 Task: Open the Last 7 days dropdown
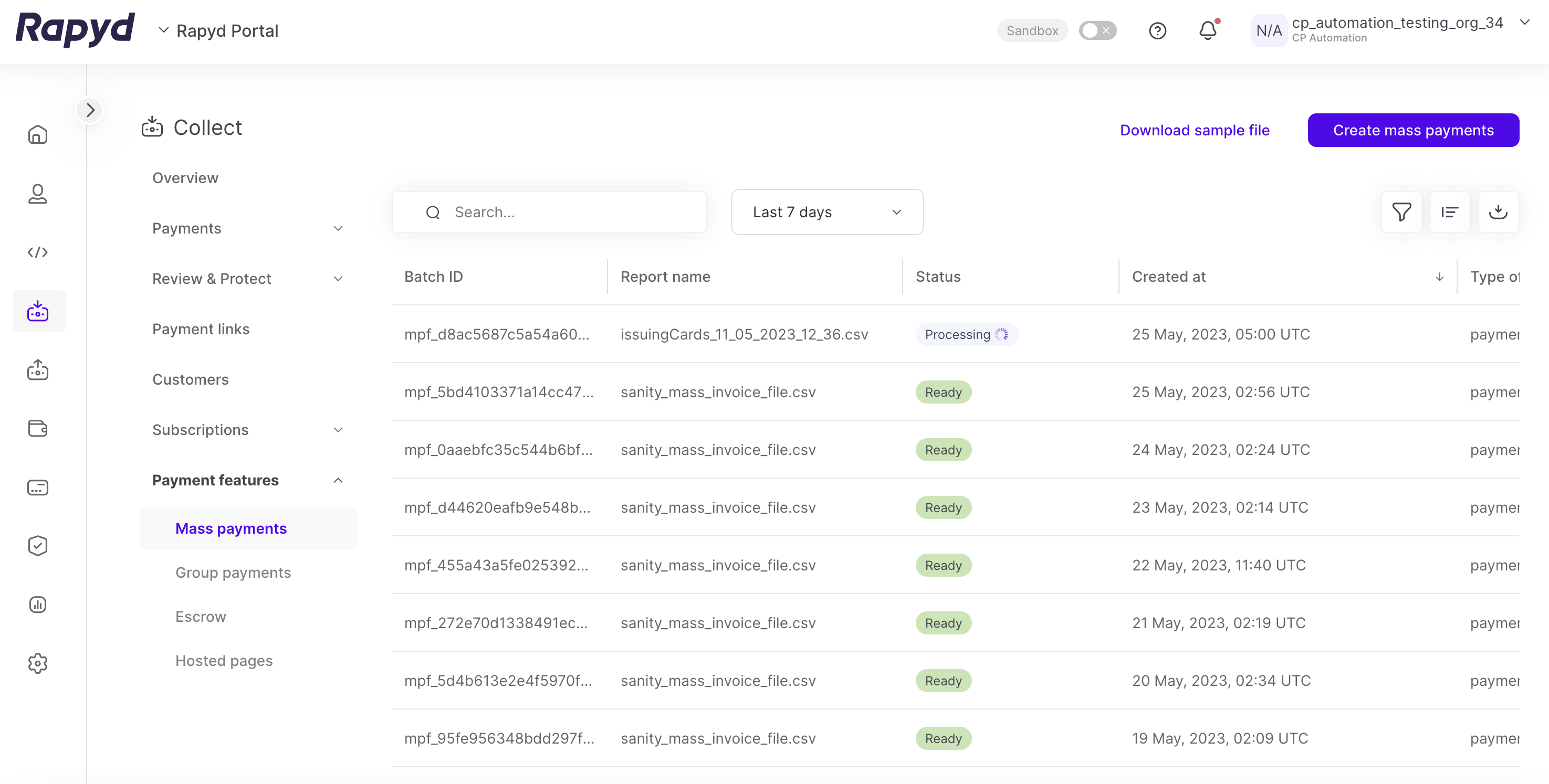827,212
